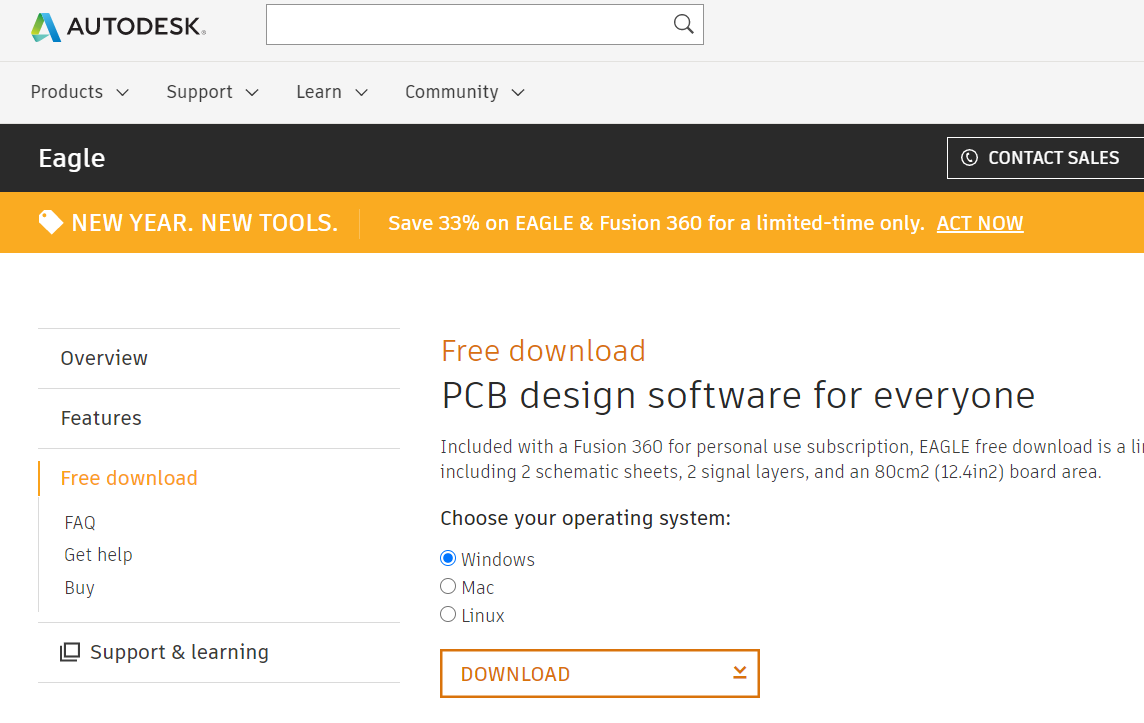This screenshot has width=1144, height=723.
Task: Open the FAQ sidebar link
Action: 80,522
